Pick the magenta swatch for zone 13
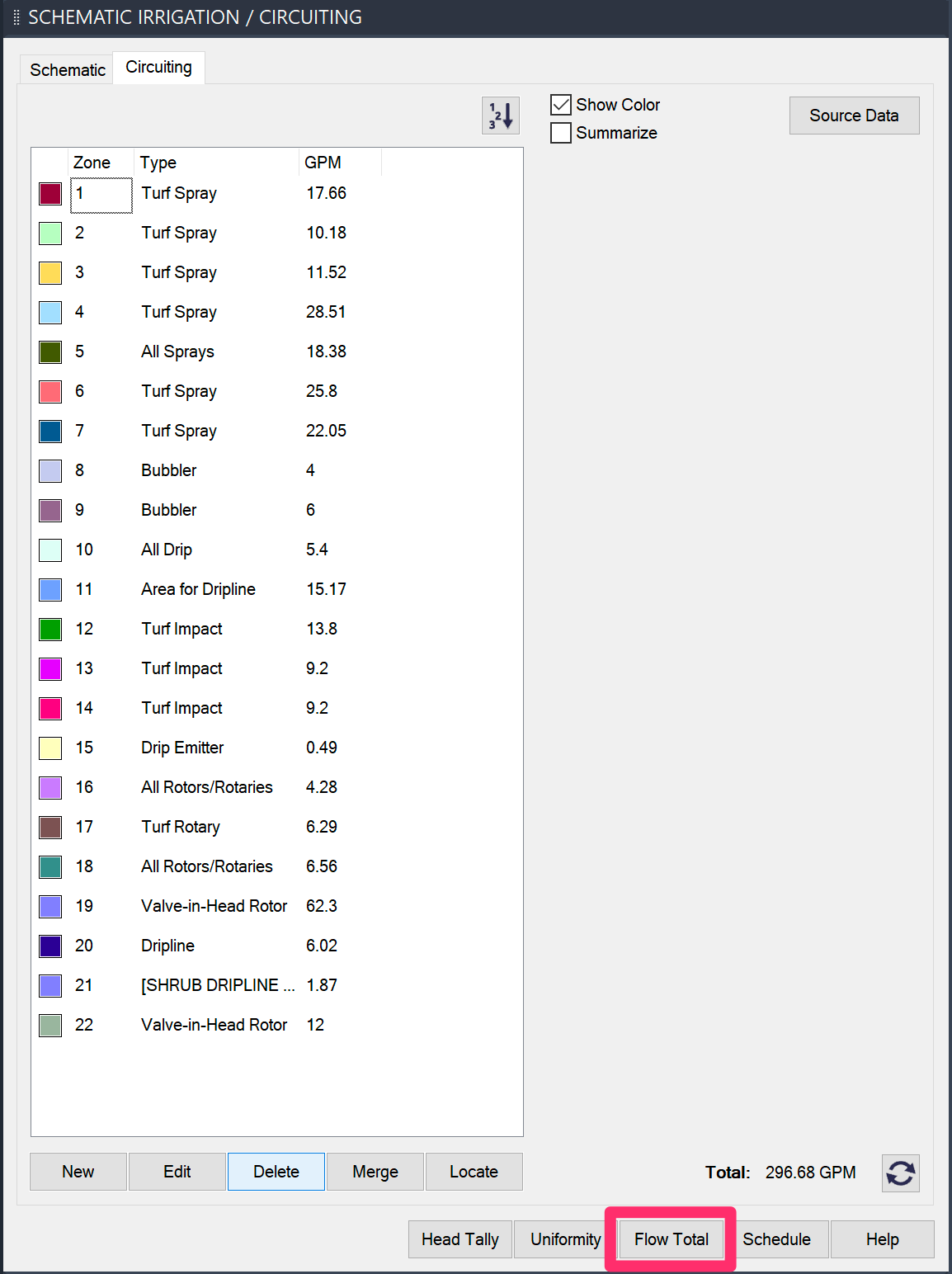952x1274 pixels. pyautogui.click(x=50, y=669)
